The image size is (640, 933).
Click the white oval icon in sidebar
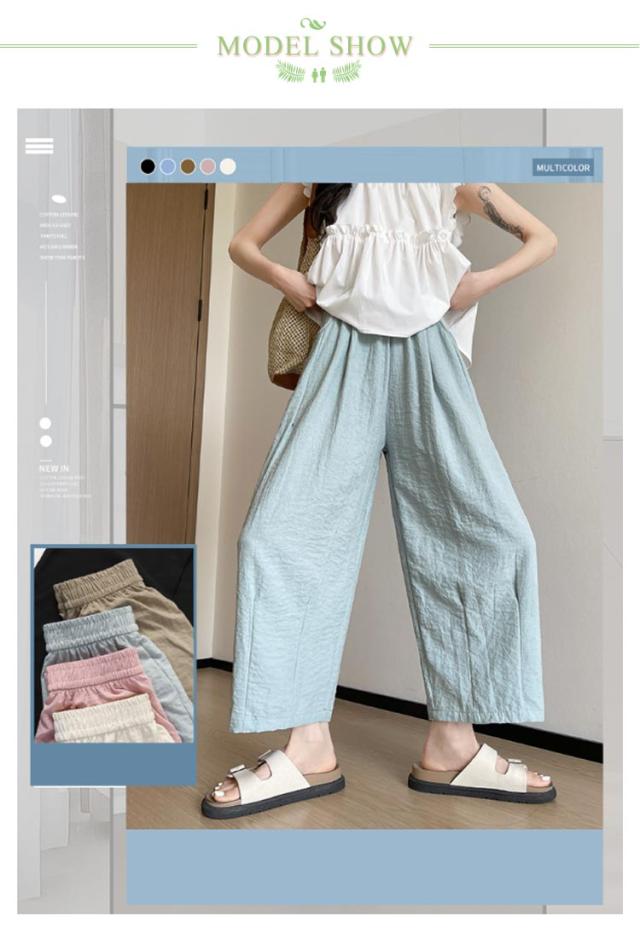click(58, 199)
